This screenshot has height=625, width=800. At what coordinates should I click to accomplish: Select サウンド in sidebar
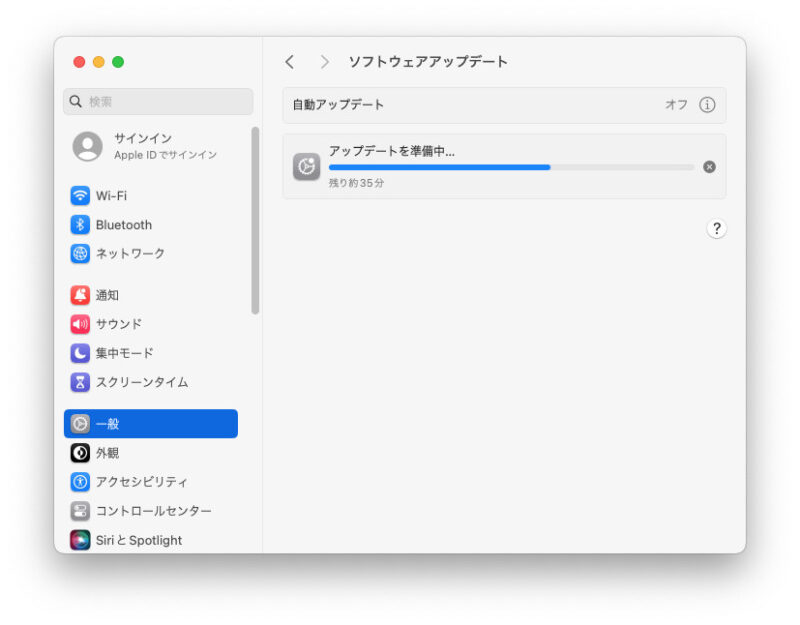point(119,324)
